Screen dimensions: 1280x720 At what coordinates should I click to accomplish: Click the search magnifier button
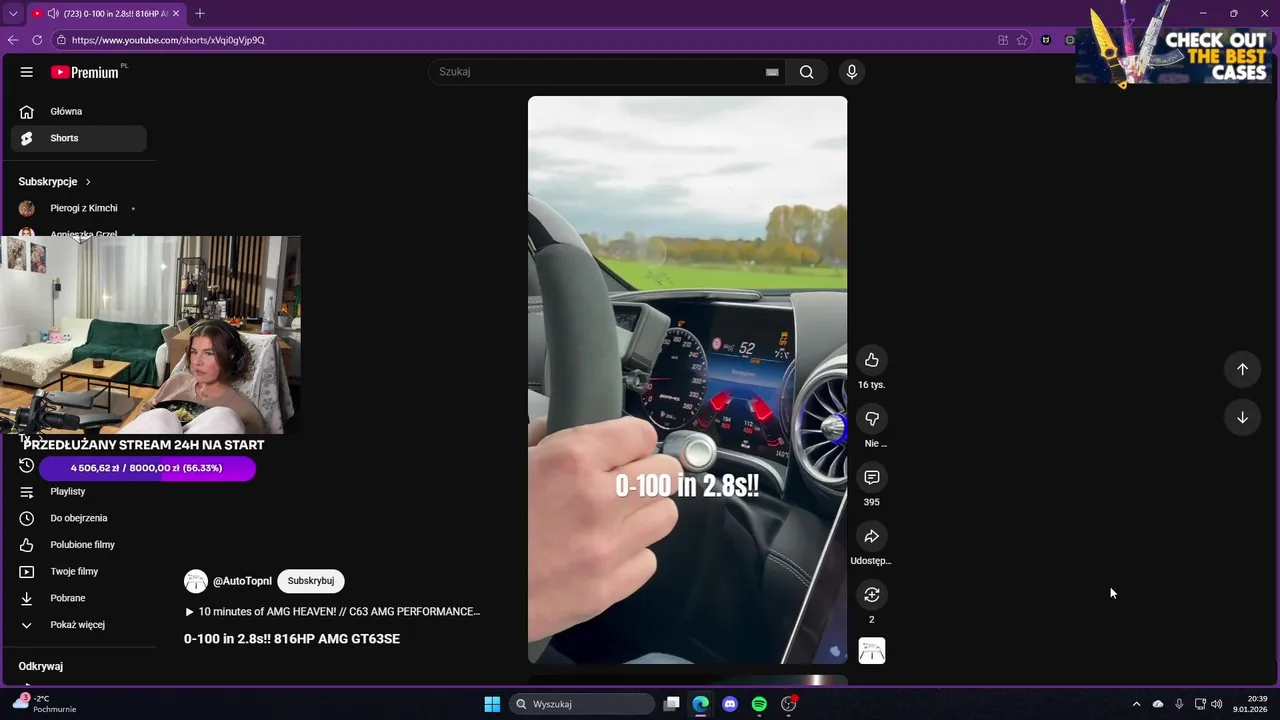tap(807, 72)
